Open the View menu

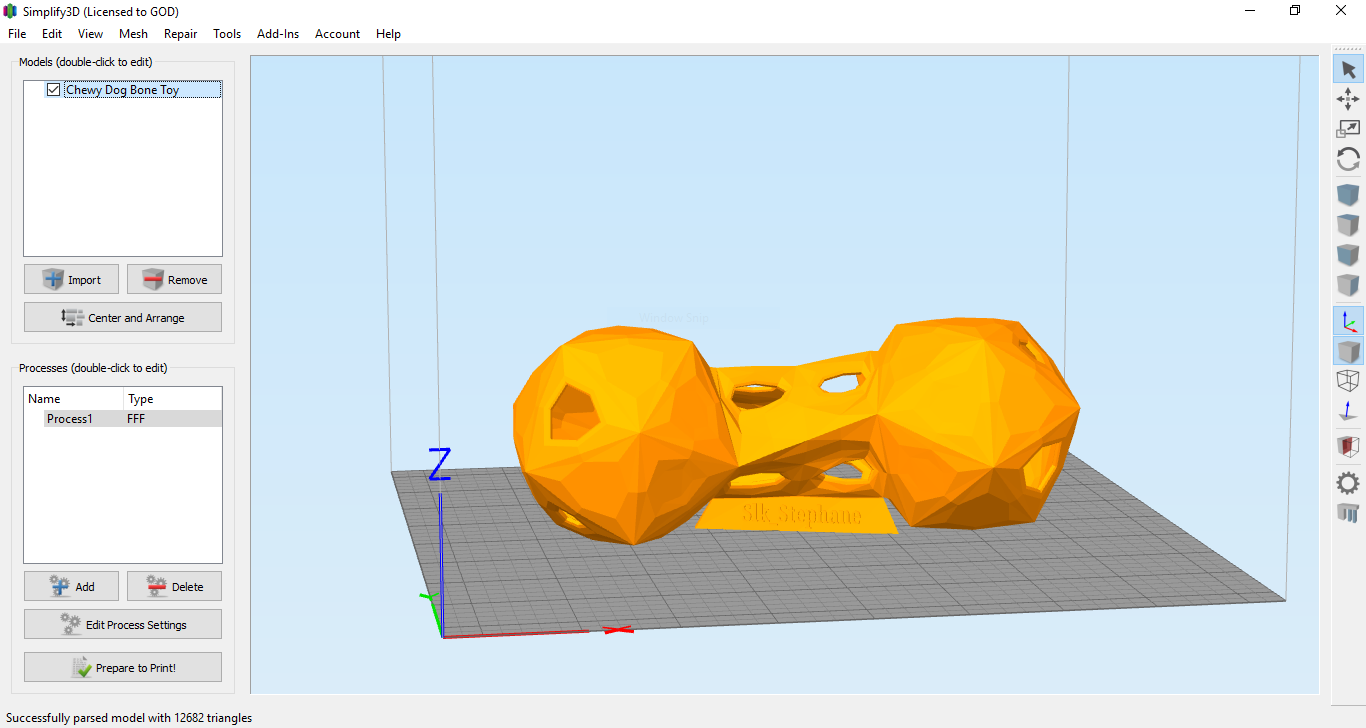(x=90, y=34)
